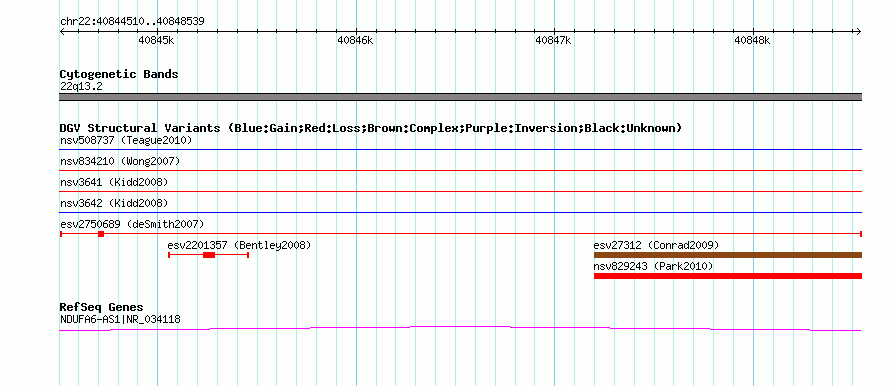This screenshot has height=386, width=890.
Task: Click the RefSeq Genes track title
Action: [x=101, y=308]
